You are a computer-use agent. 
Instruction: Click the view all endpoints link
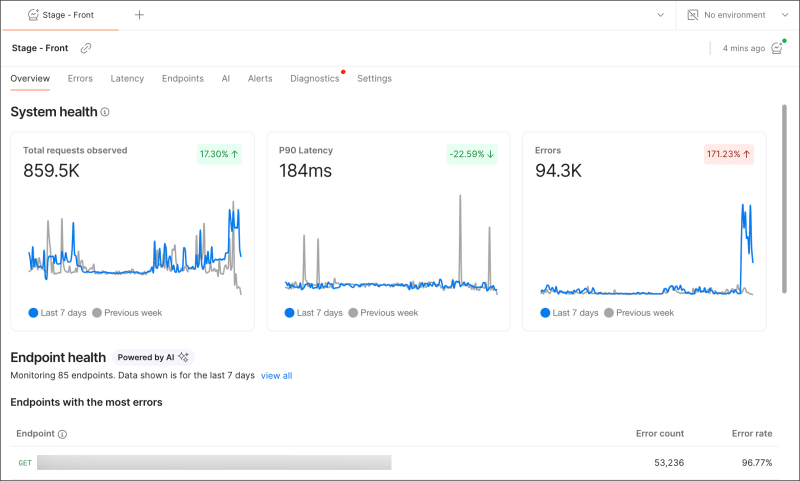click(277, 376)
